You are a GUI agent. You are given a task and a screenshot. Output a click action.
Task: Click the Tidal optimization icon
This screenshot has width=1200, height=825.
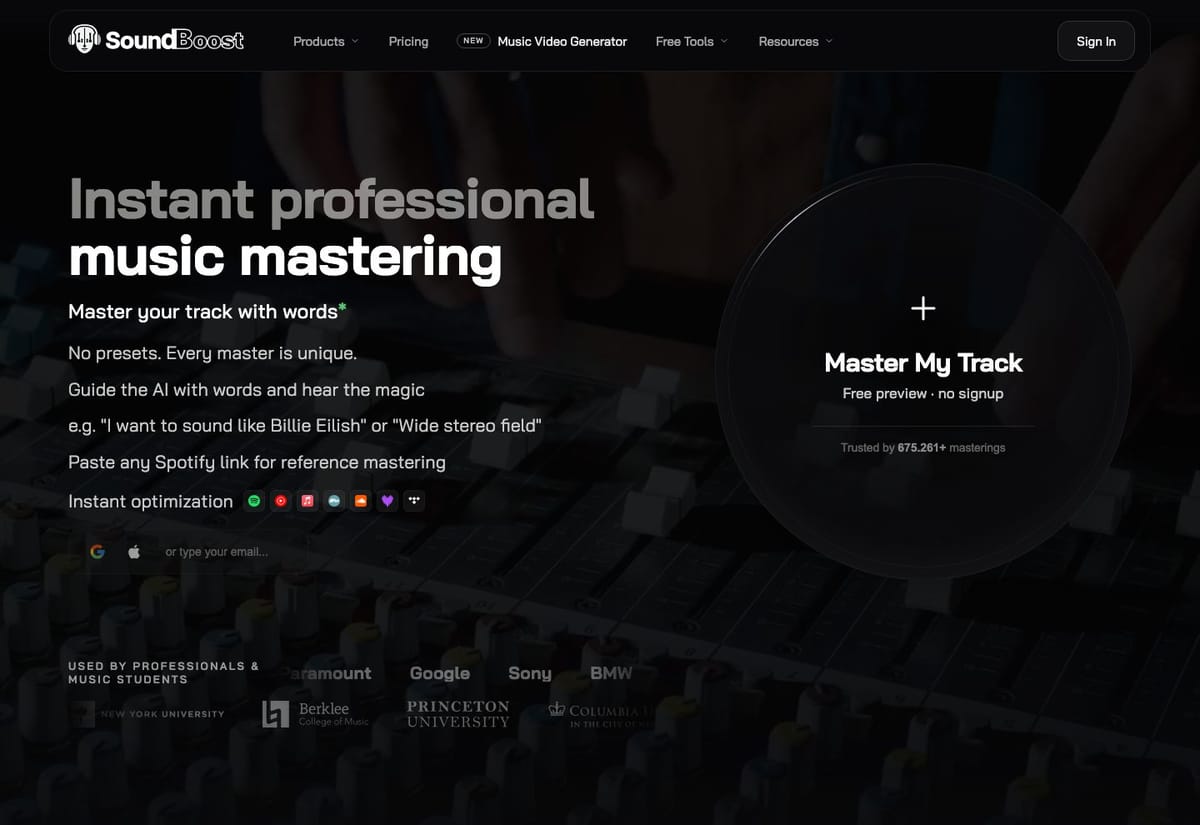point(414,501)
